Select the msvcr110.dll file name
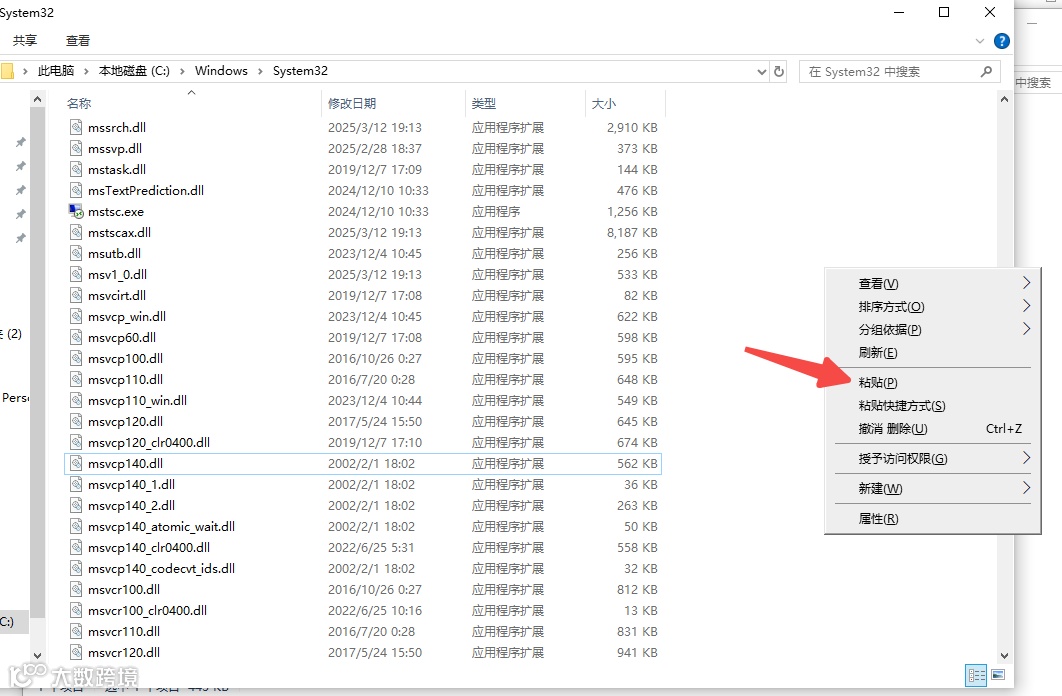This screenshot has width=1062, height=696. tap(124, 631)
